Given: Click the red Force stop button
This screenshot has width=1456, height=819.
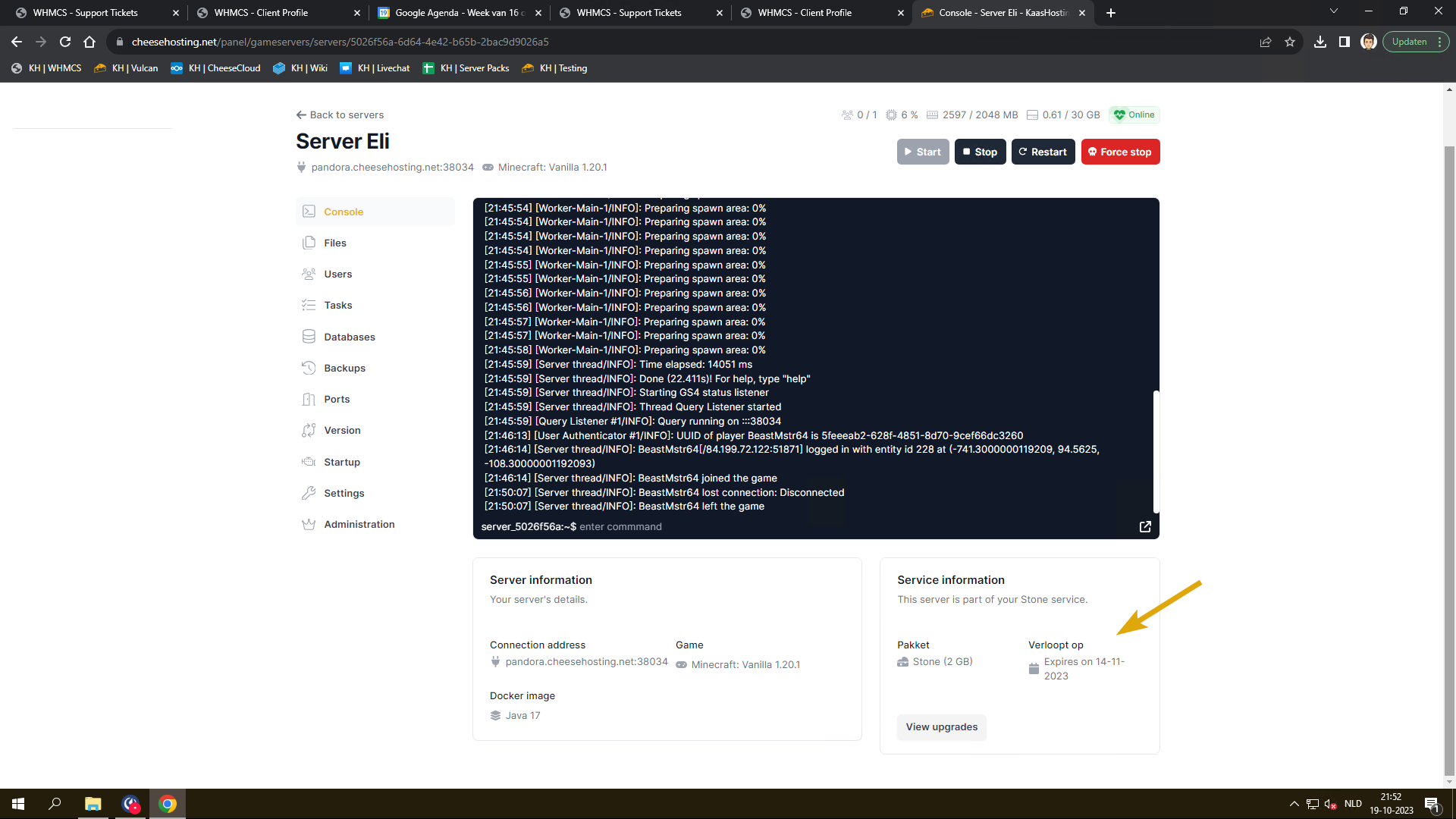Looking at the screenshot, I should pyautogui.click(x=1120, y=152).
